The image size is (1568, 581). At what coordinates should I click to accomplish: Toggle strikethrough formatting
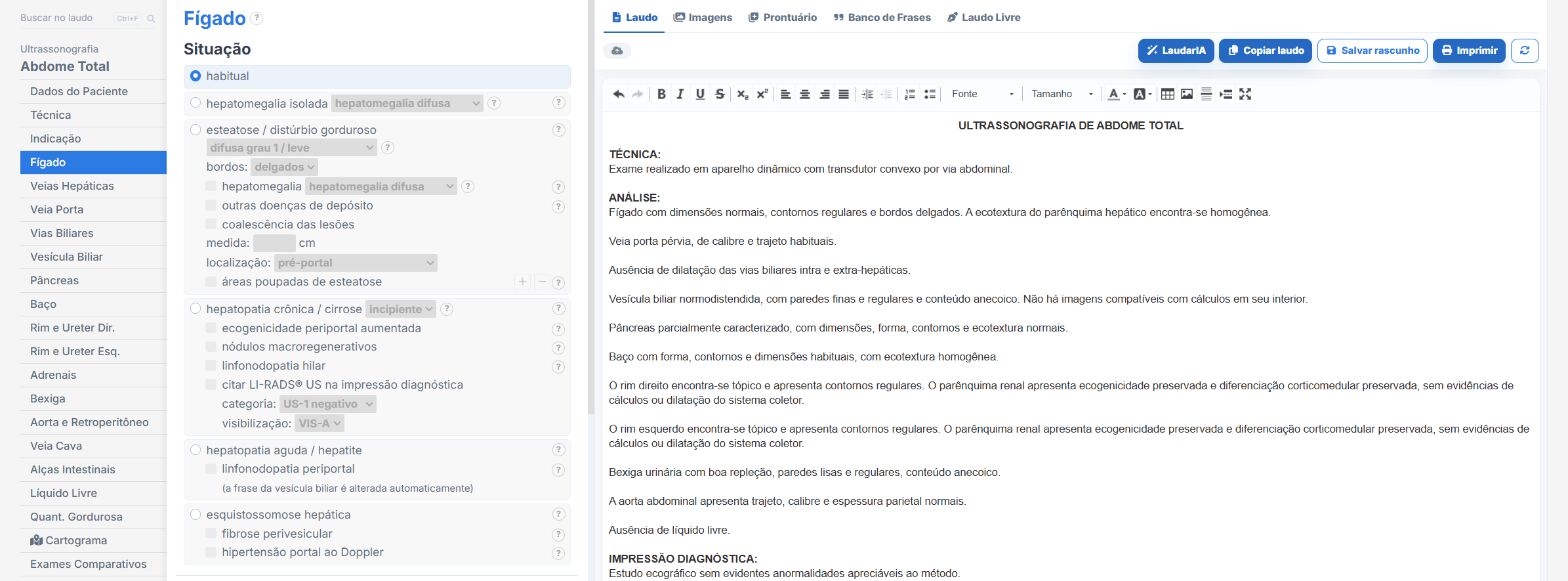tap(720, 94)
